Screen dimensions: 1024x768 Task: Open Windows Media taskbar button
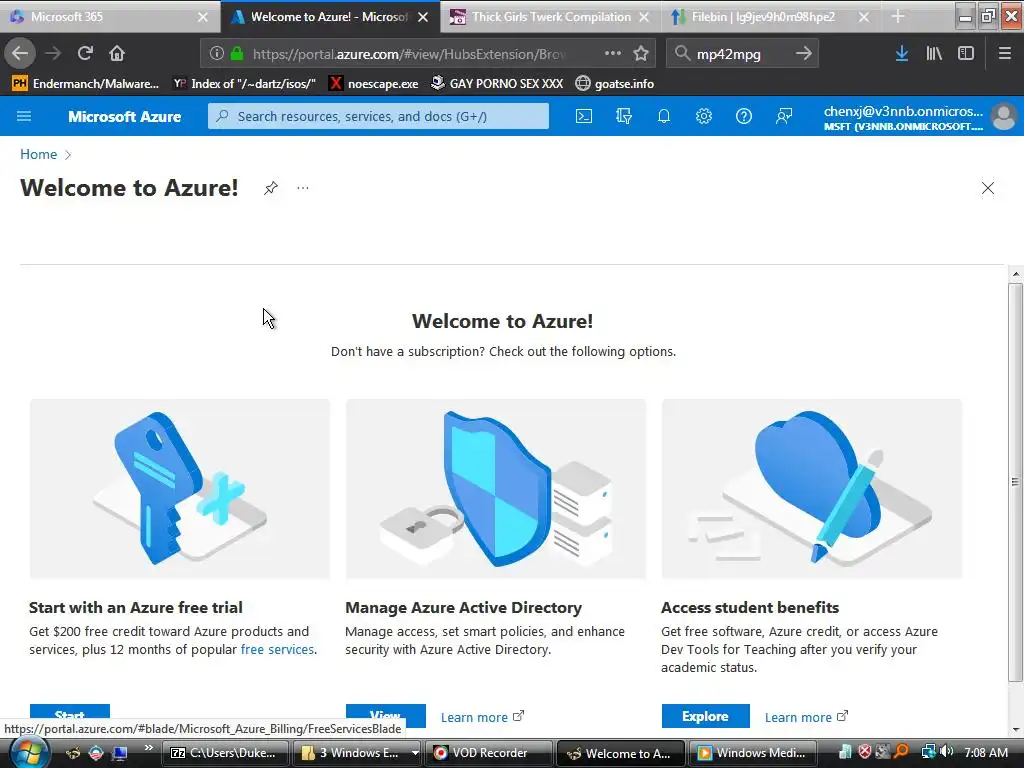pos(752,753)
